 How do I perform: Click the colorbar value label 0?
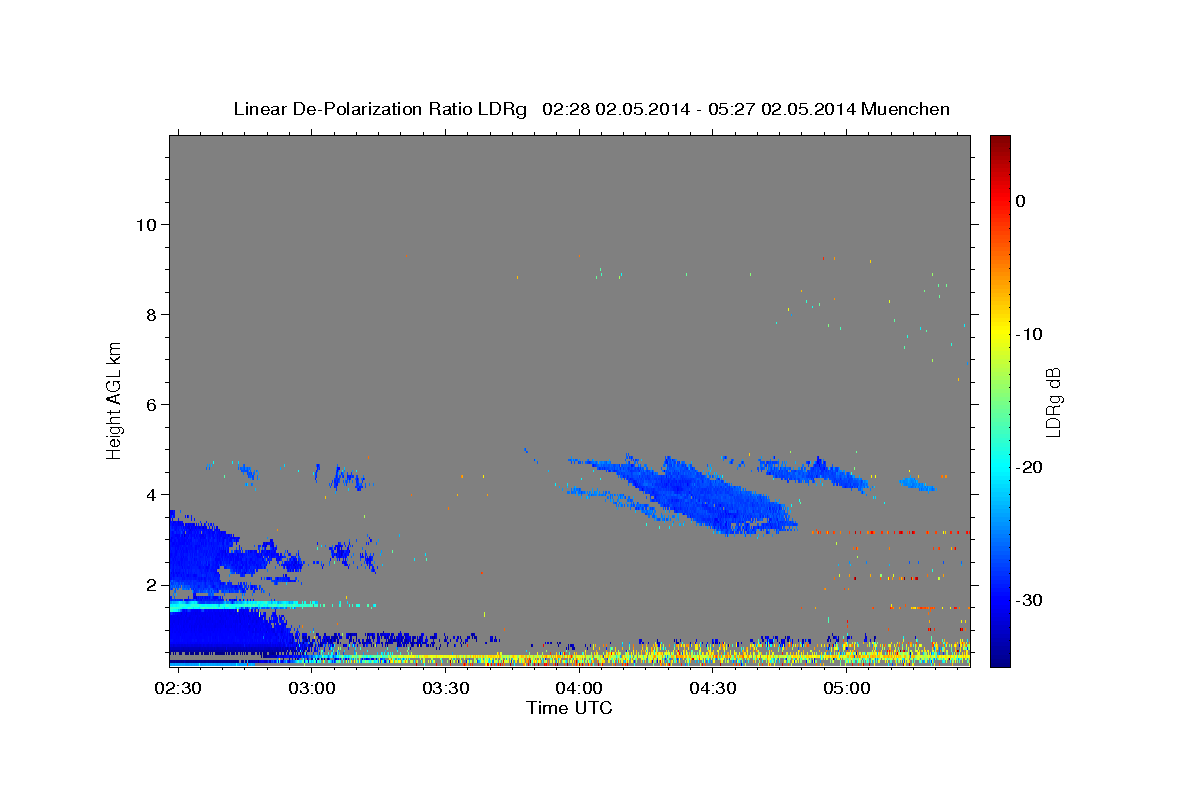[x=1021, y=201]
